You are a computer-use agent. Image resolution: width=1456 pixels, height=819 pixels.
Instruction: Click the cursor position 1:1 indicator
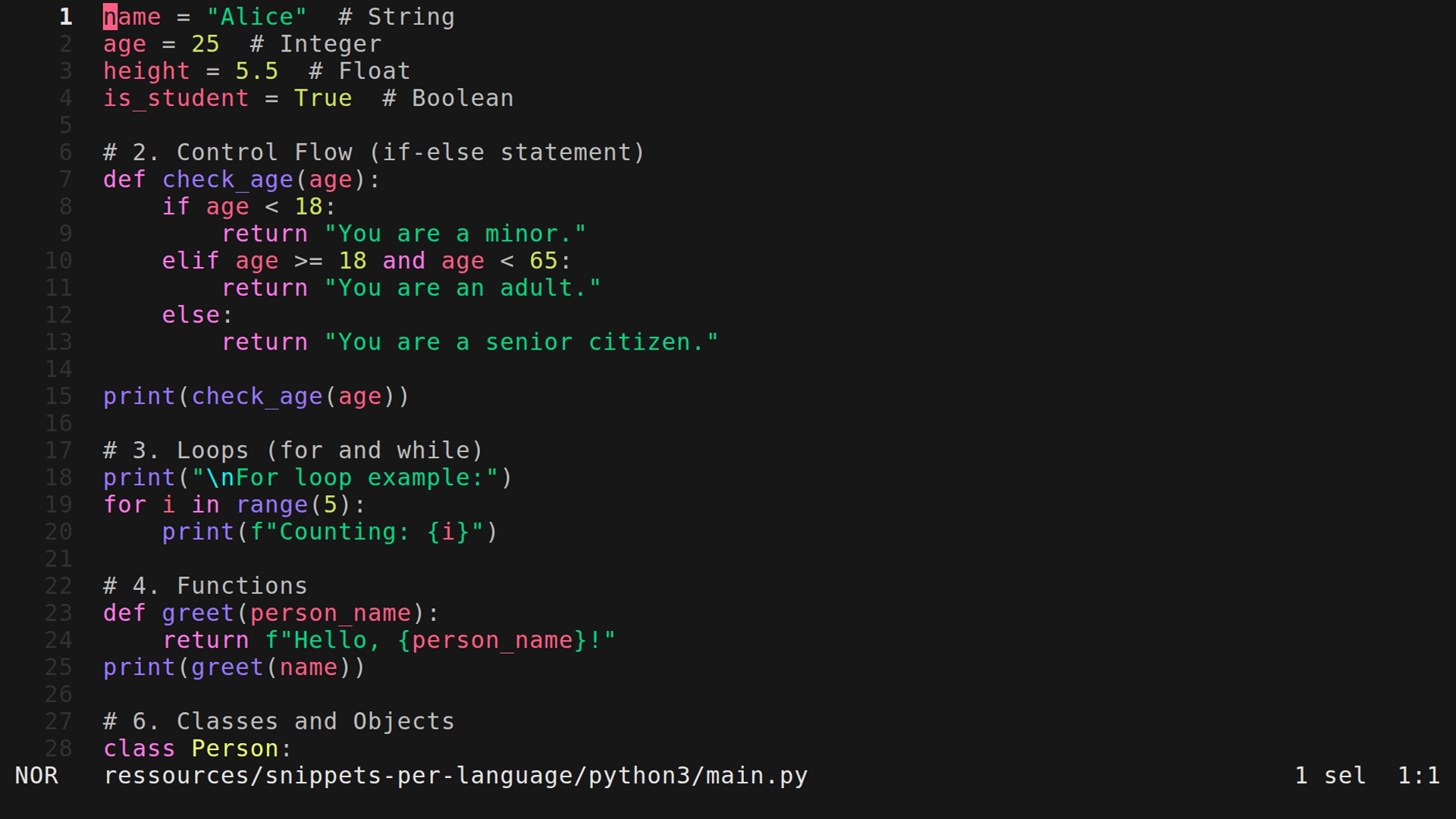1419,776
